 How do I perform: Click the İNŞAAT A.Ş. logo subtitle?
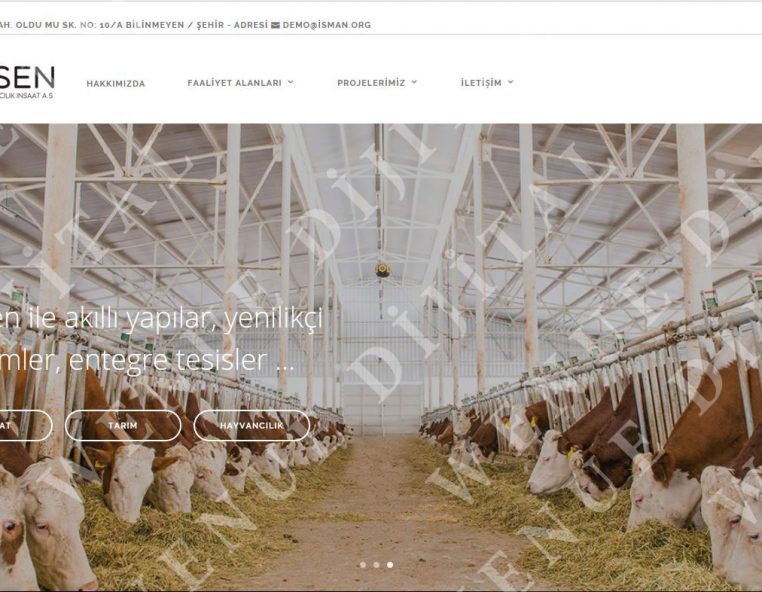[27, 96]
